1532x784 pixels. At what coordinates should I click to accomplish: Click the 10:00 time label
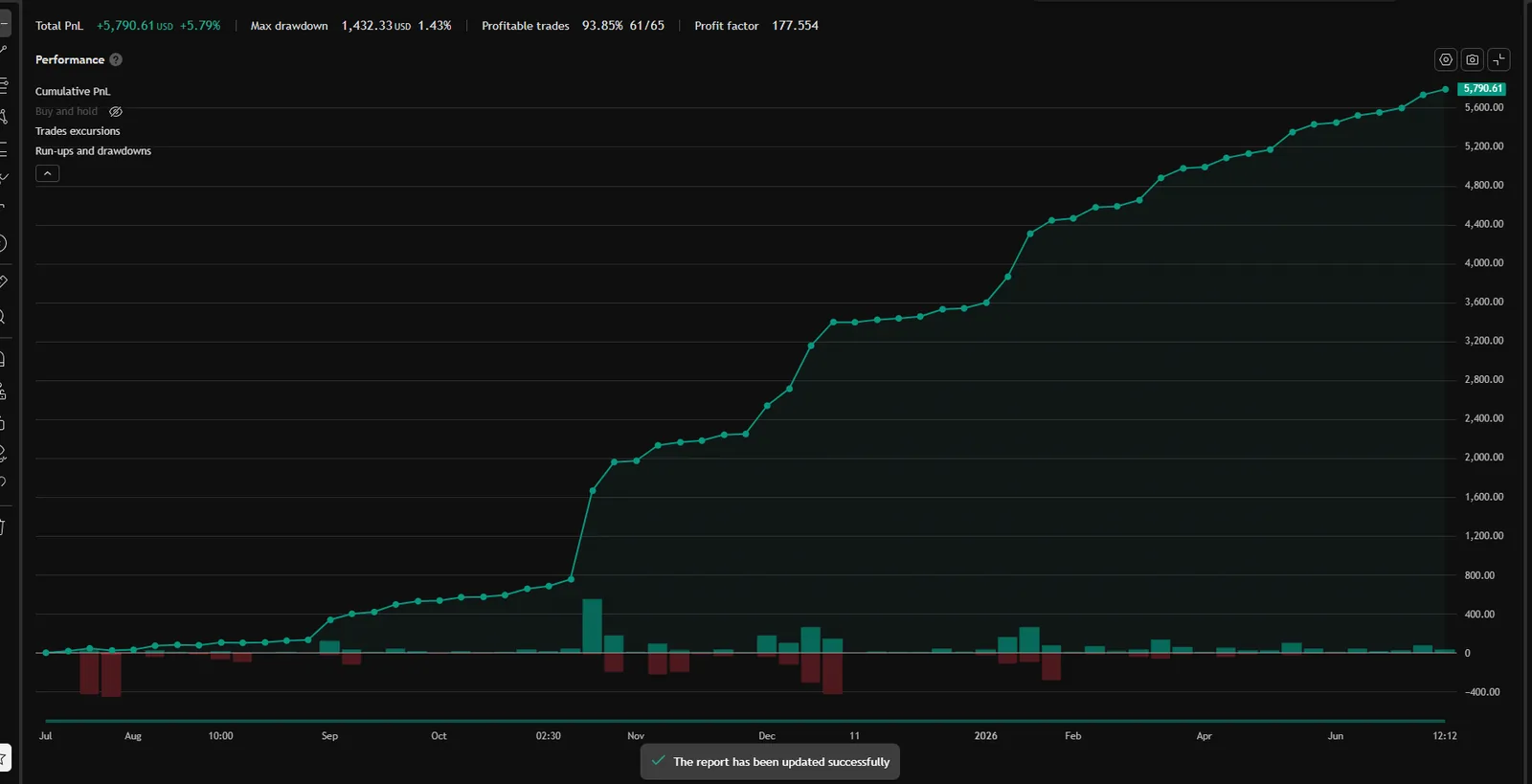coord(220,736)
